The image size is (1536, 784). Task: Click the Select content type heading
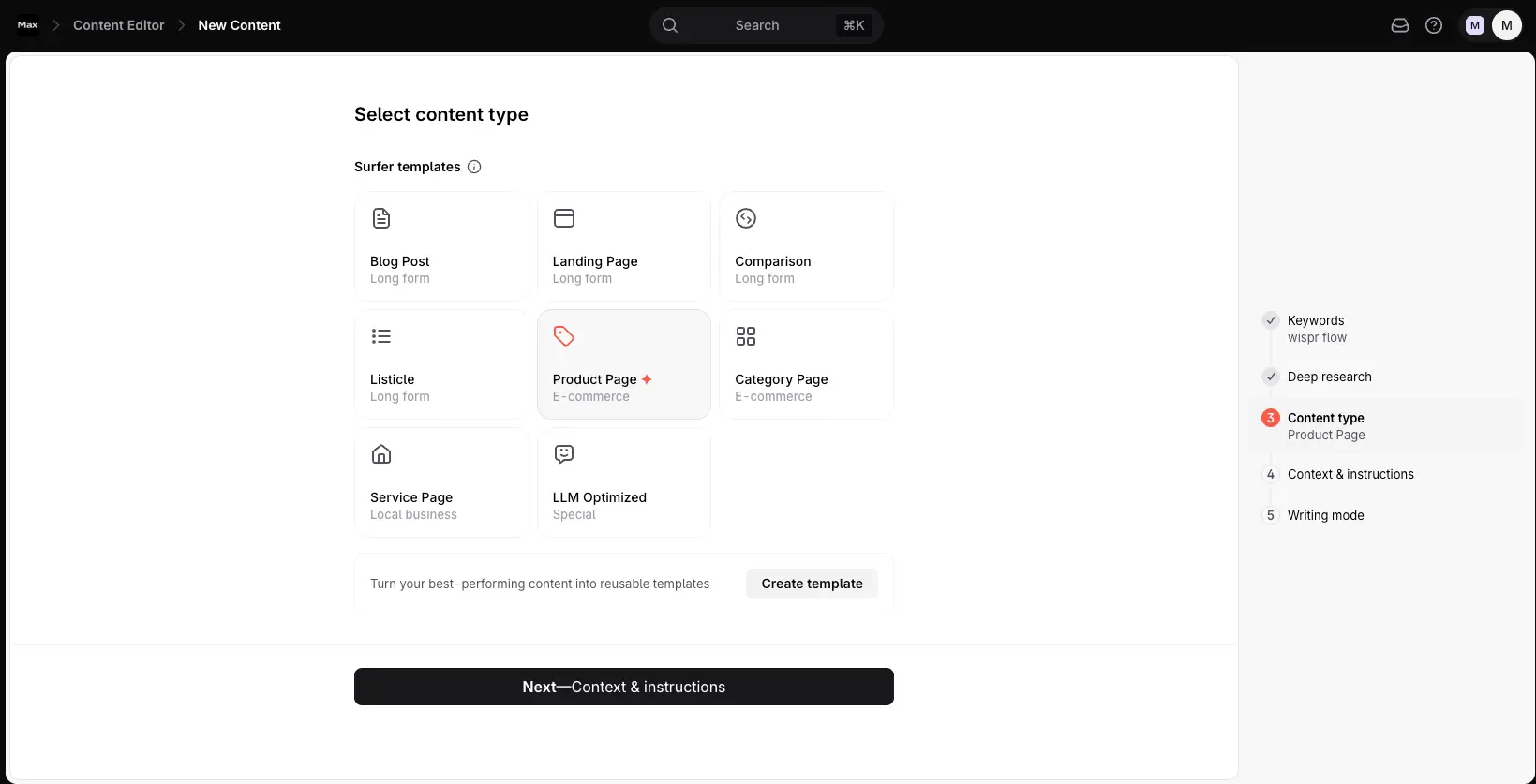[x=441, y=114]
